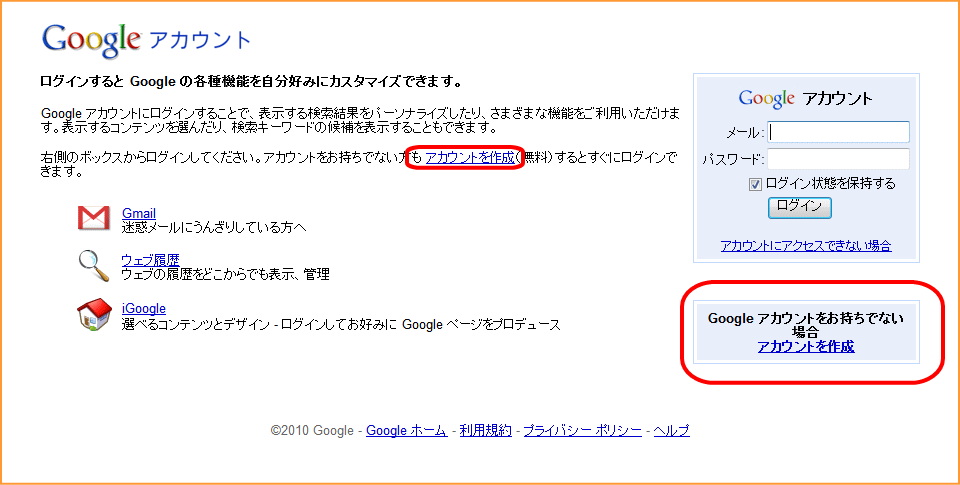Focus the メール input field
The width and height of the screenshot is (960, 485).
pyautogui.click(x=838, y=132)
